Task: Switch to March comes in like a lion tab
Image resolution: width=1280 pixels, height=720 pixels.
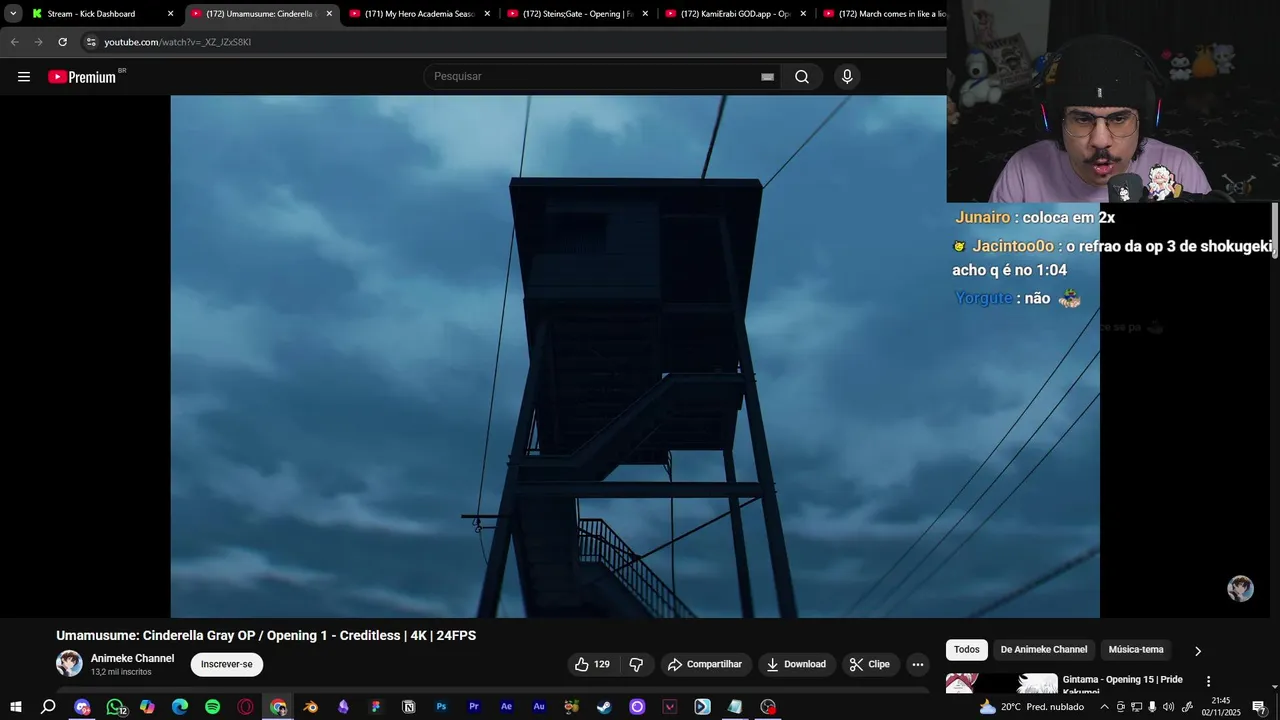Action: [x=884, y=14]
